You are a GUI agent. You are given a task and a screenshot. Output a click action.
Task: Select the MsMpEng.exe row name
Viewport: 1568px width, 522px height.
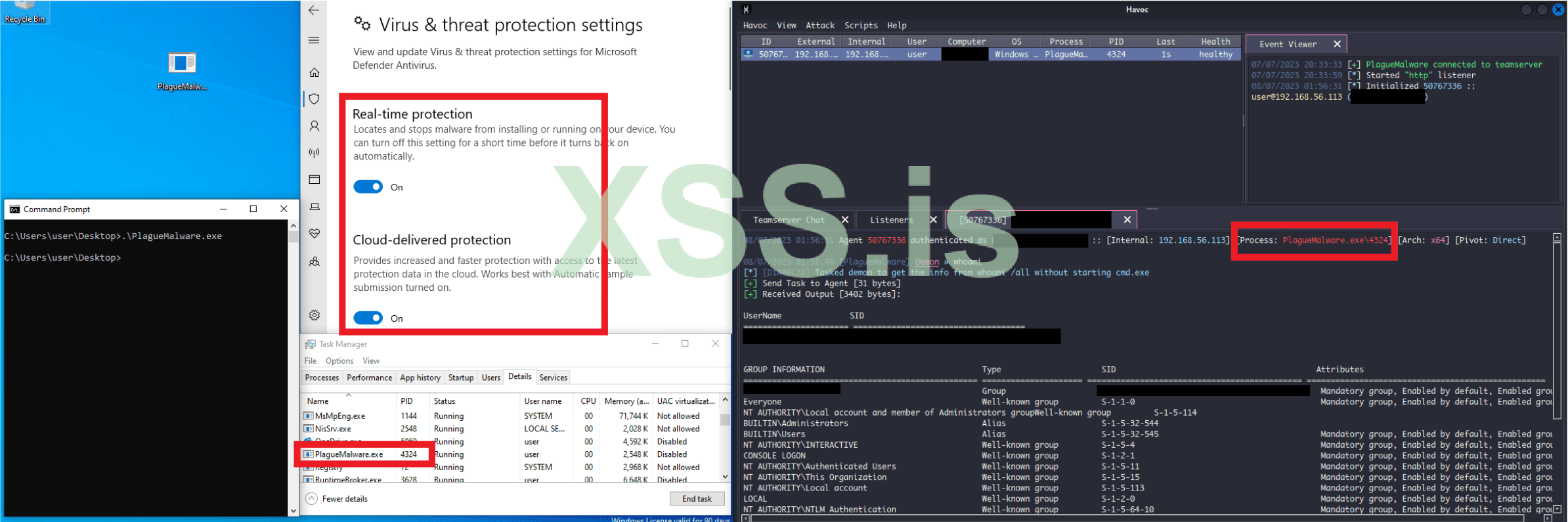[x=339, y=416]
